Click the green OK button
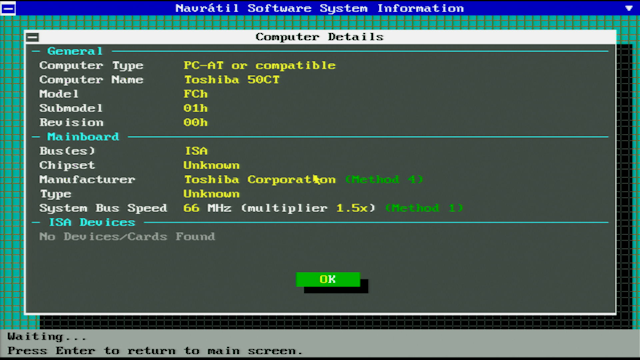The width and height of the screenshot is (640, 360). 328,279
